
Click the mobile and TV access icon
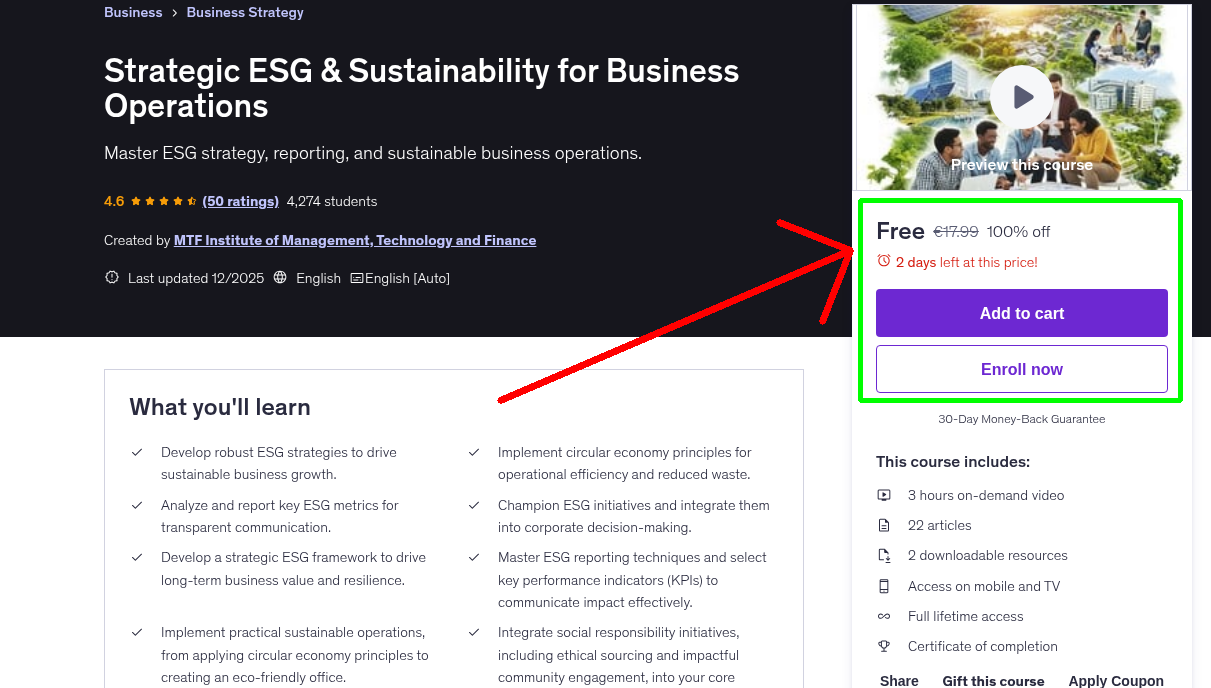pos(884,586)
